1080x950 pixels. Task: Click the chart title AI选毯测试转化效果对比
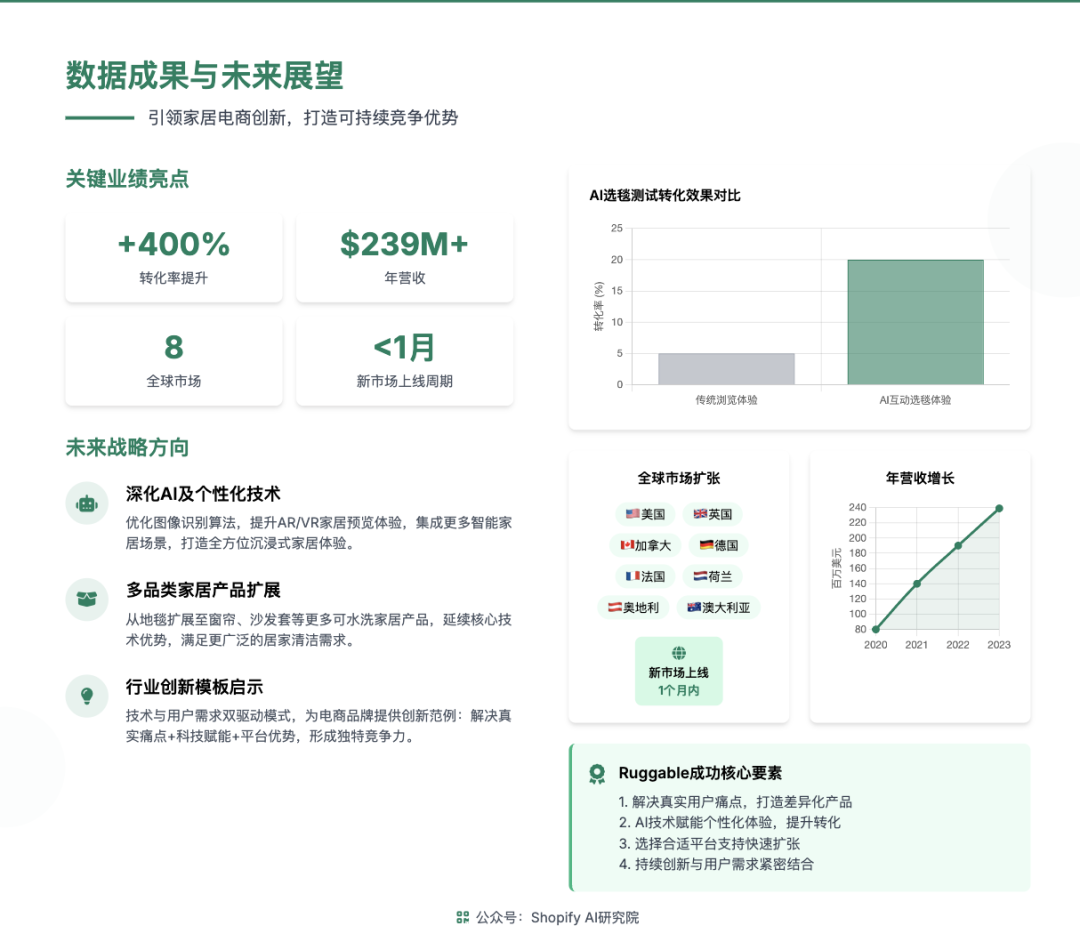click(665, 196)
